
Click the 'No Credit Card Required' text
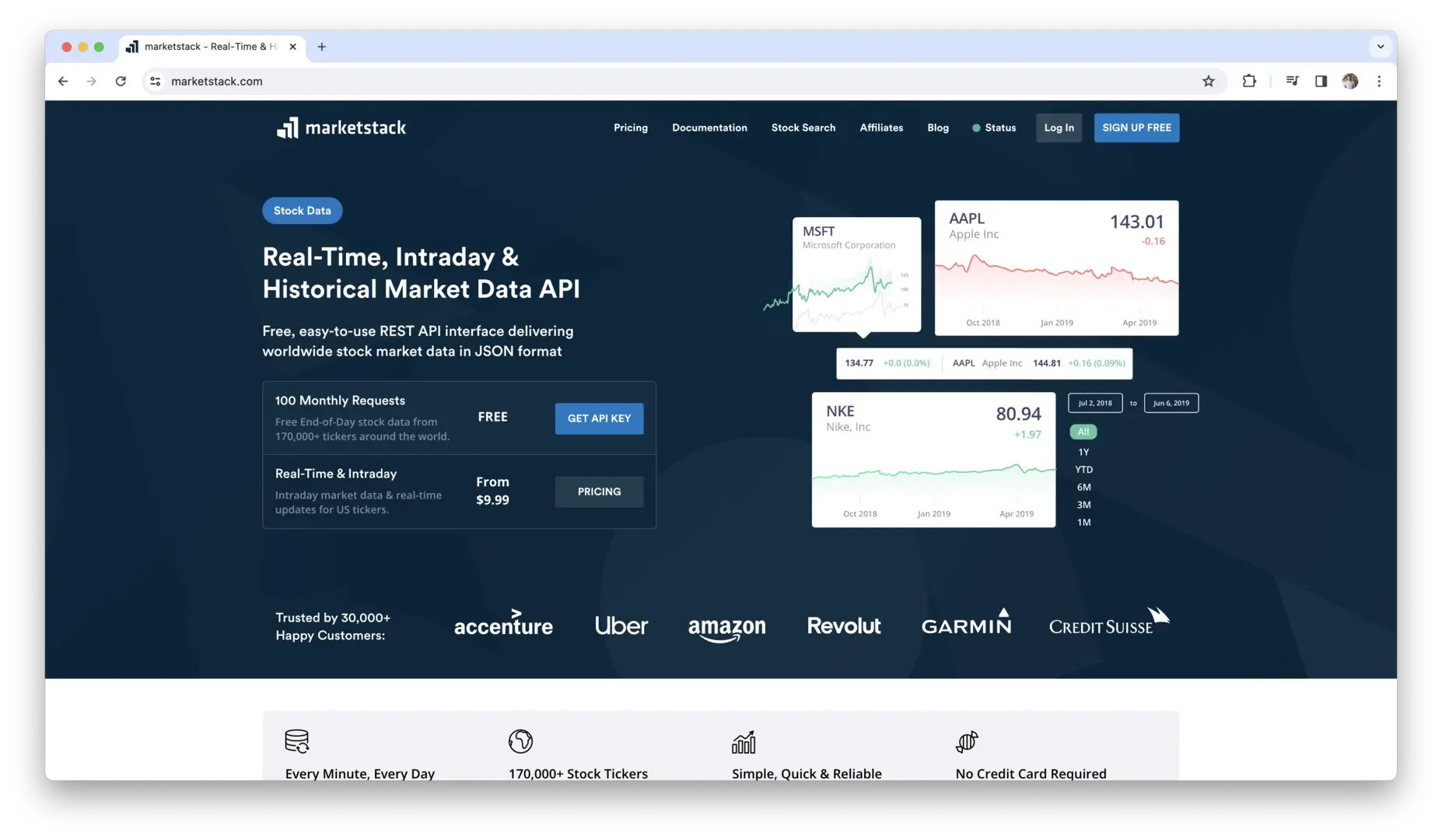point(1031,774)
